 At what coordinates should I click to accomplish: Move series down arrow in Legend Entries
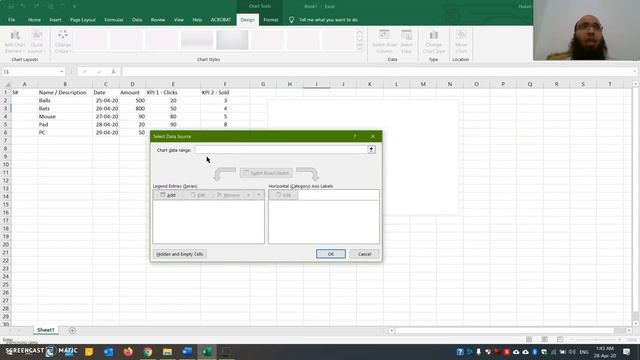(259, 195)
